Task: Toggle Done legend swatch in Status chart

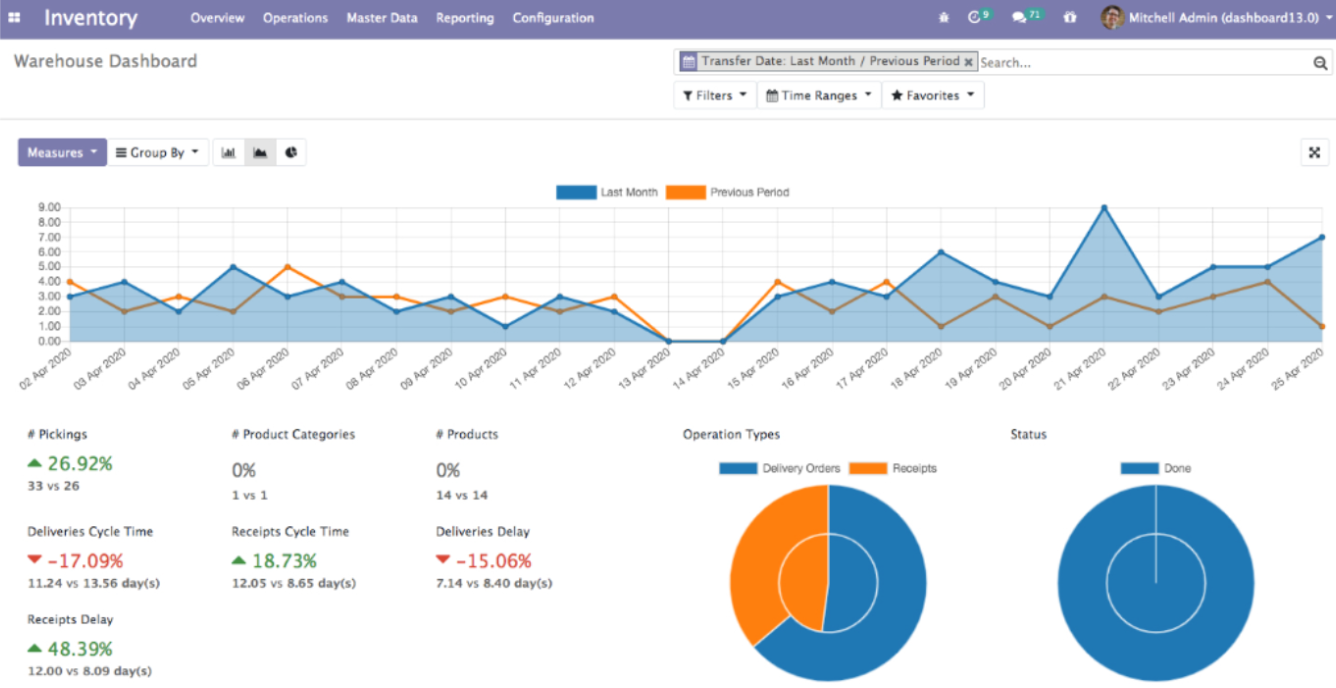Action: pyautogui.click(x=1139, y=468)
